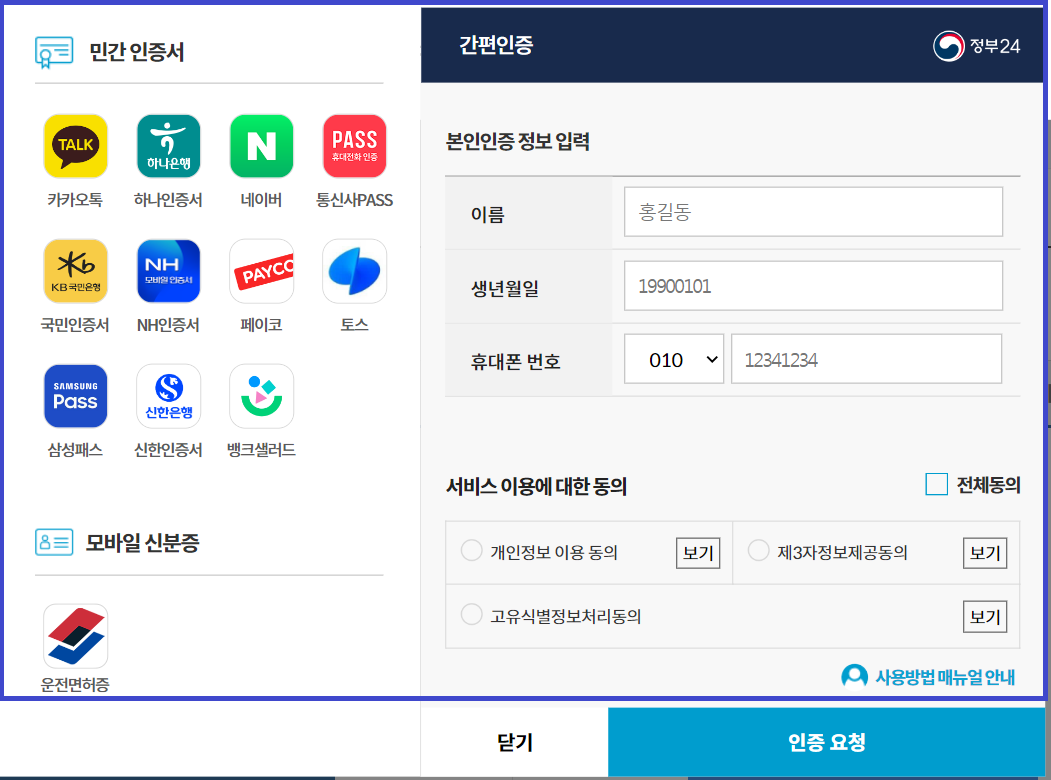The width and height of the screenshot is (1051, 780).
Task: Click the 휴대폰 번호 field label
Action: pos(515,362)
